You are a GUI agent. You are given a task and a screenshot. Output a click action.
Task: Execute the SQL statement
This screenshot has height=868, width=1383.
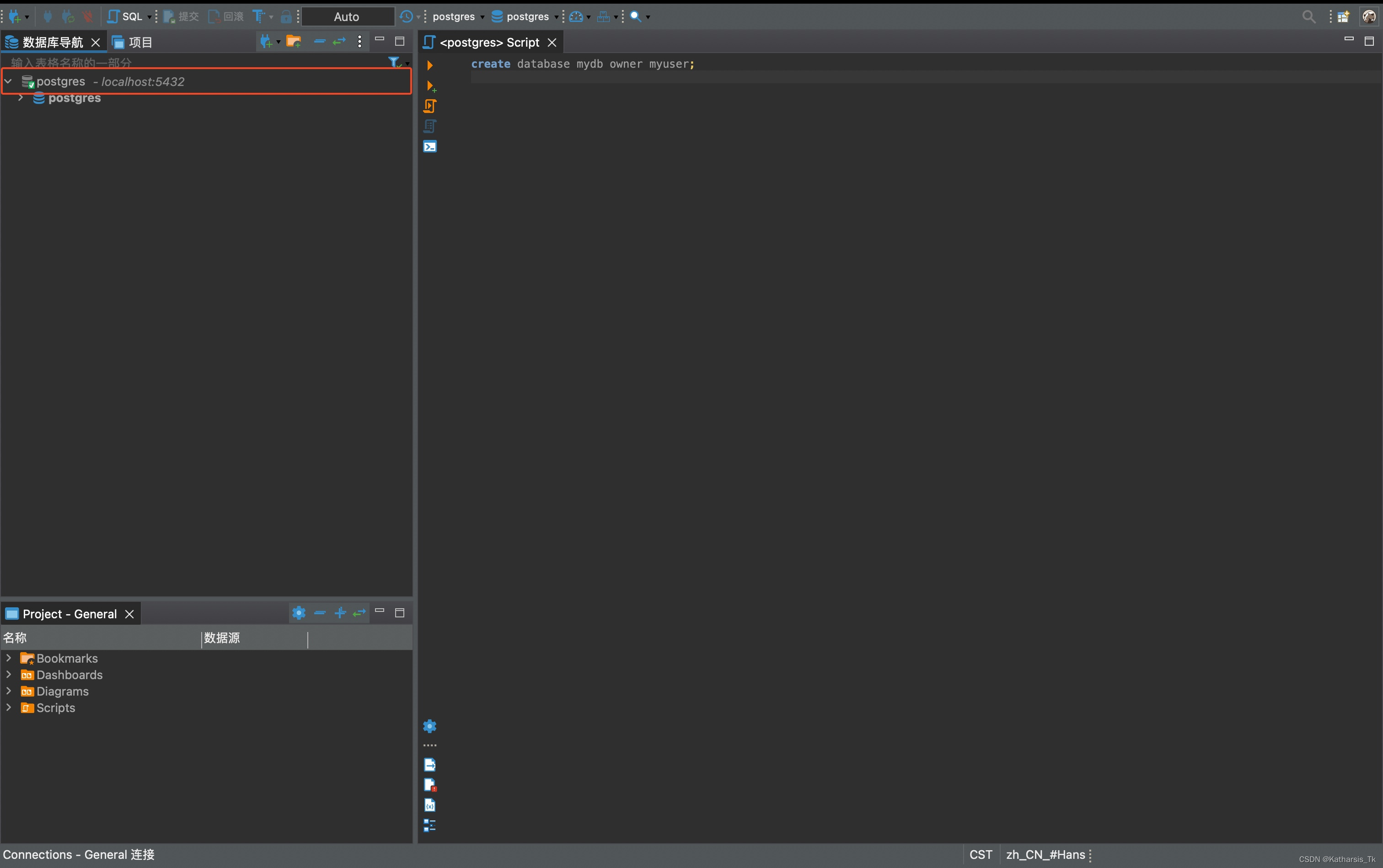coord(429,64)
